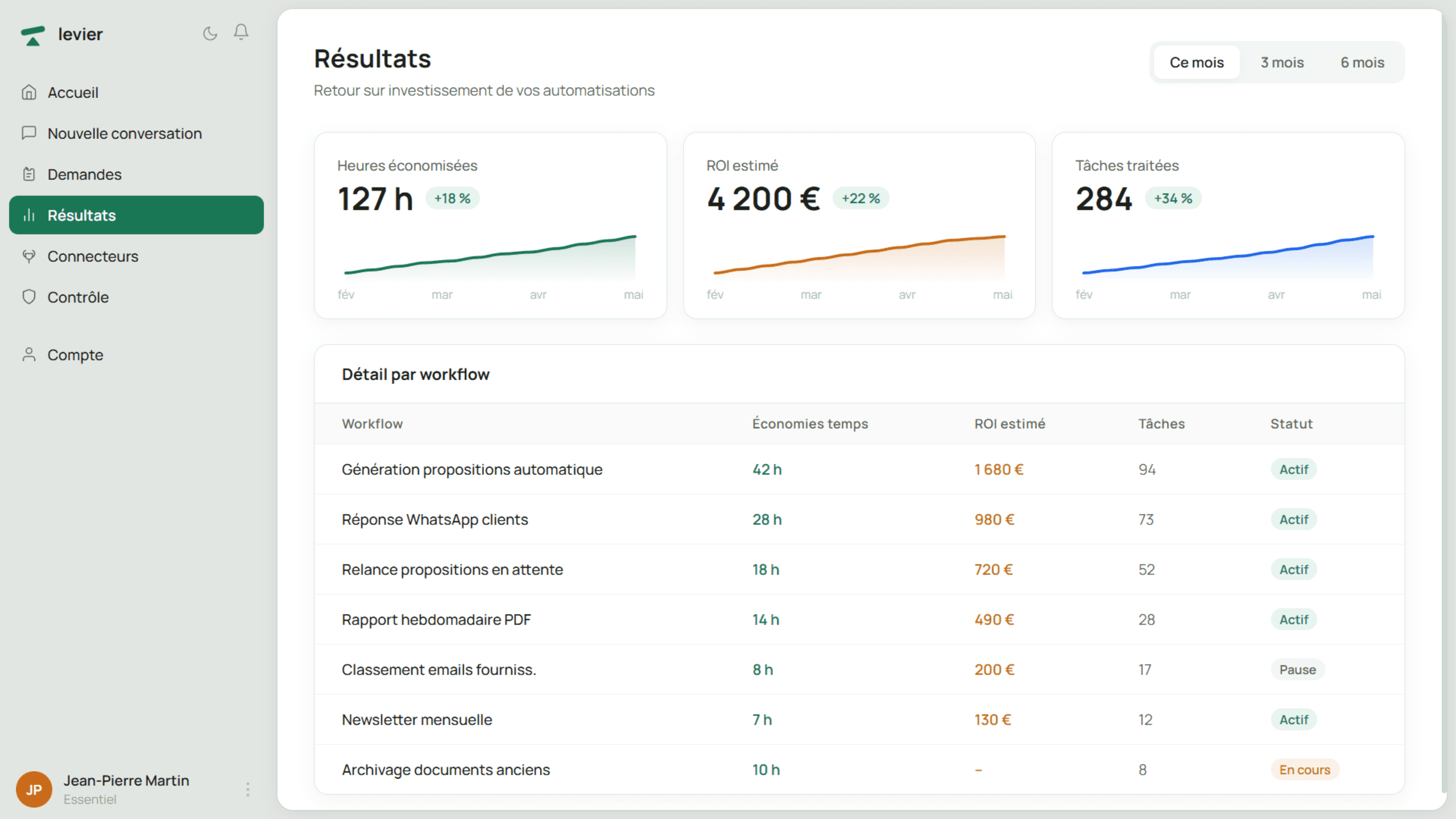This screenshot has height=819, width=1456.
Task: Open Demandes in sidebar
Action: coord(136,174)
